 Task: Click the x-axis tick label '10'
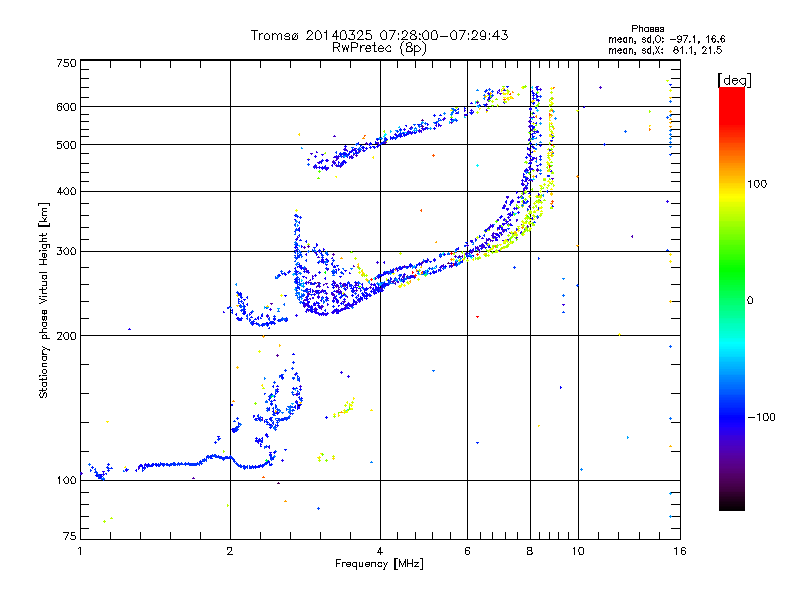coord(578,551)
